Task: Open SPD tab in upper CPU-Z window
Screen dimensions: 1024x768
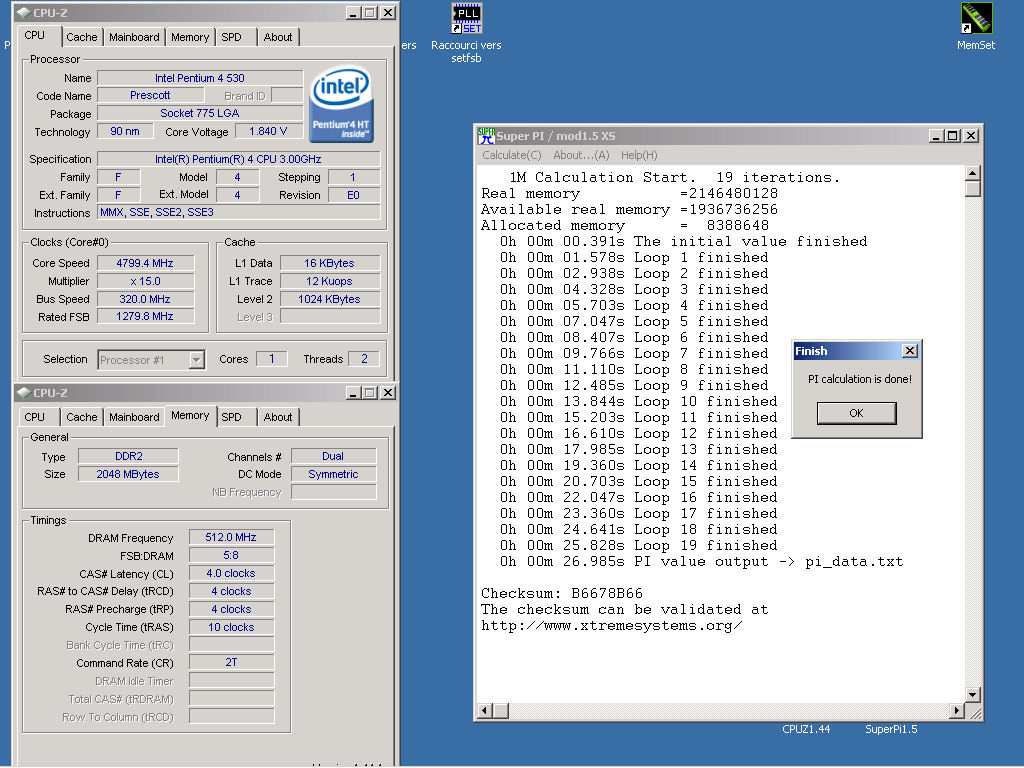Action: coord(231,37)
